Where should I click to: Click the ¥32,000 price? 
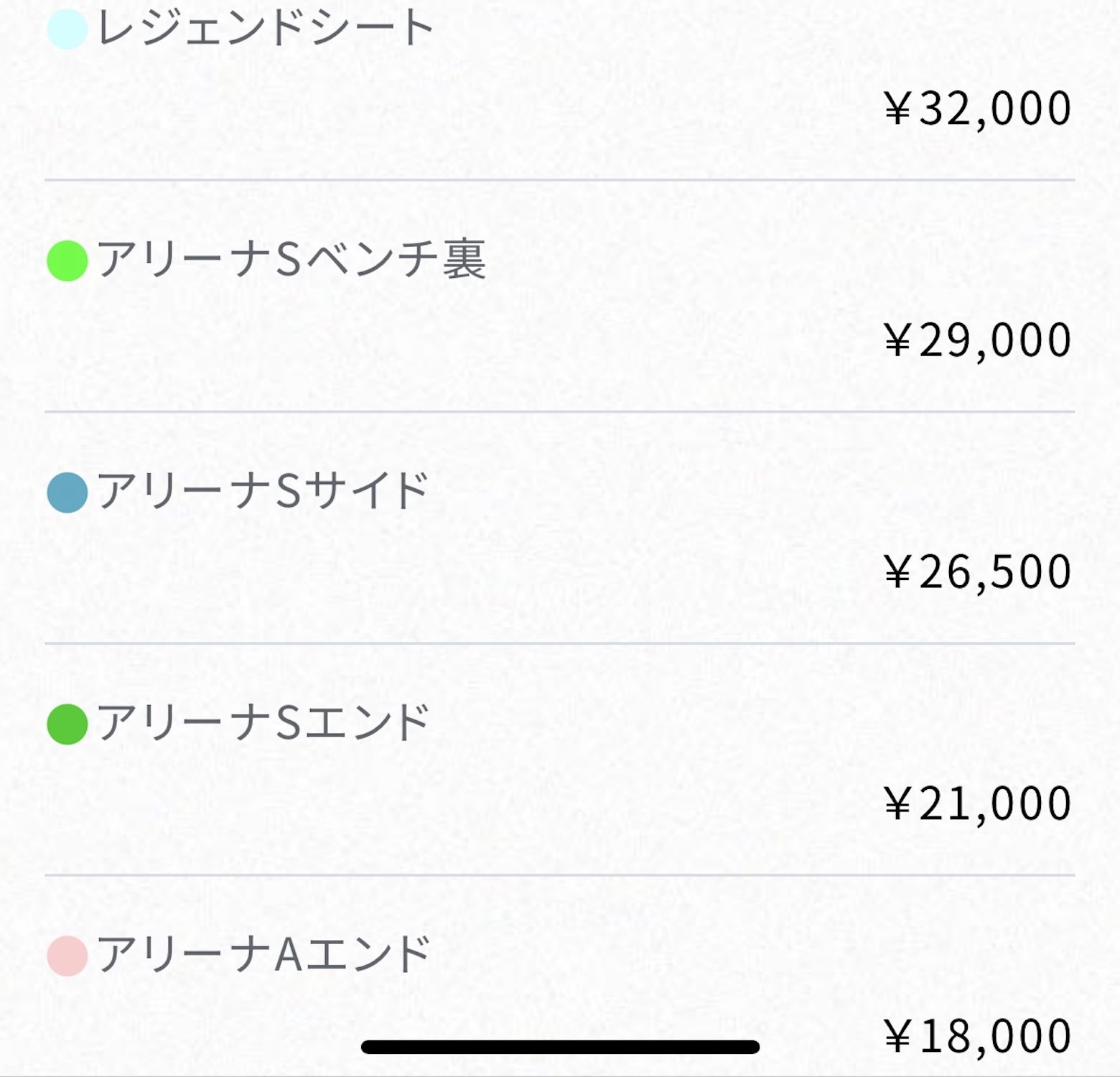tap(978, 109)
